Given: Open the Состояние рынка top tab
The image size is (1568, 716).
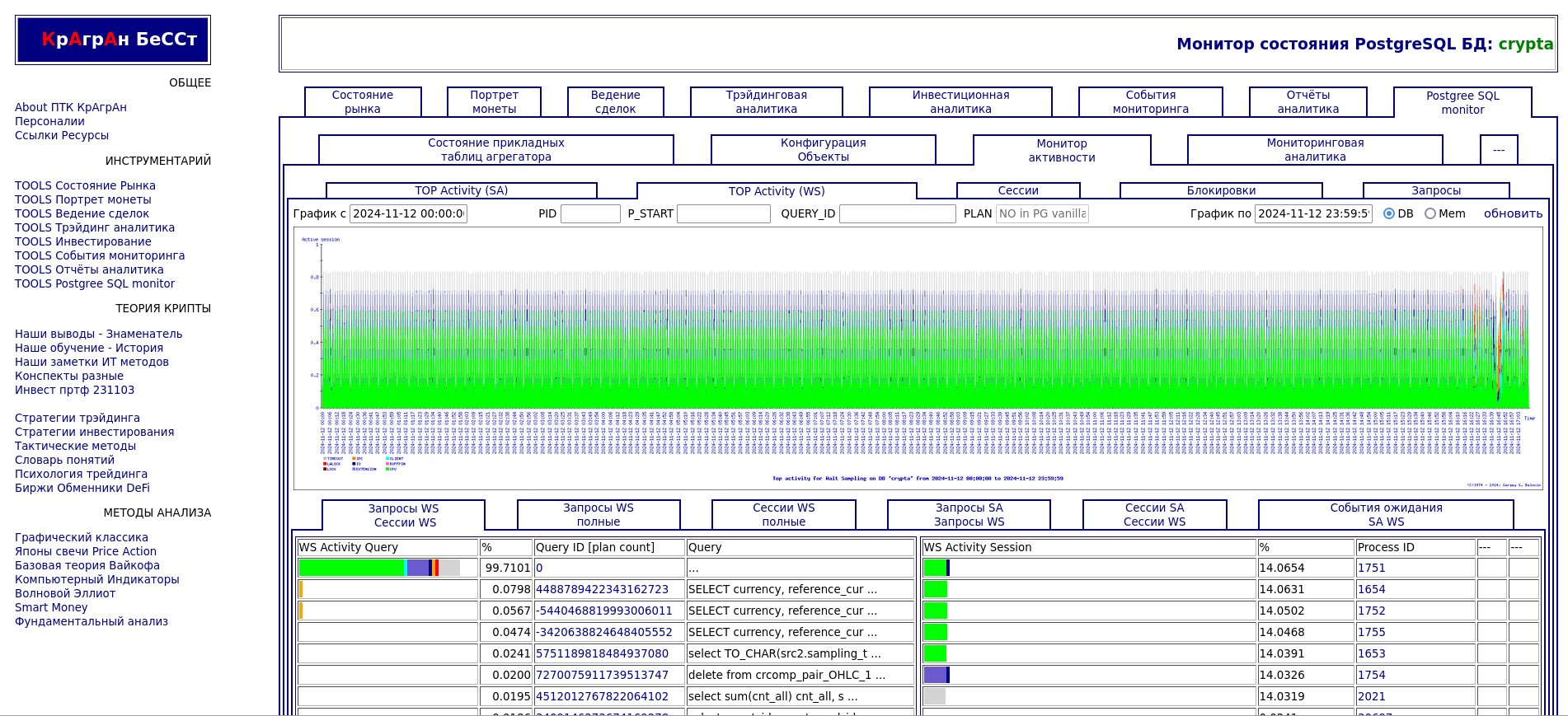Looking at the screenshot, I should point(363,101).
